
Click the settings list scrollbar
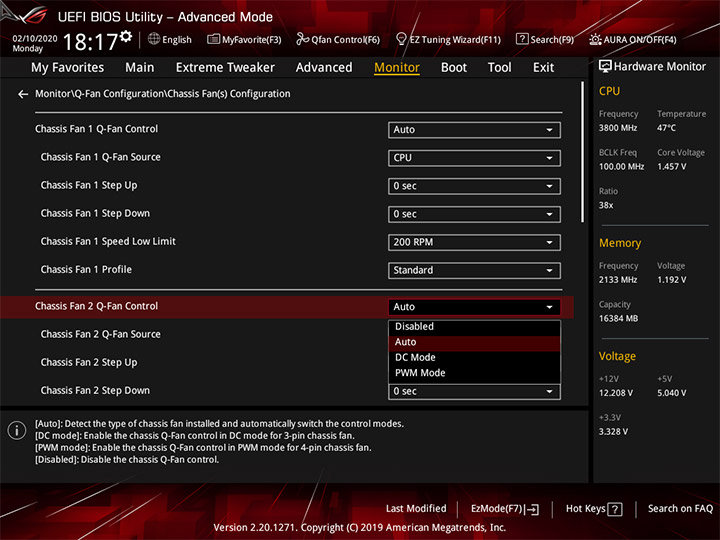click(x=582, y=152)
